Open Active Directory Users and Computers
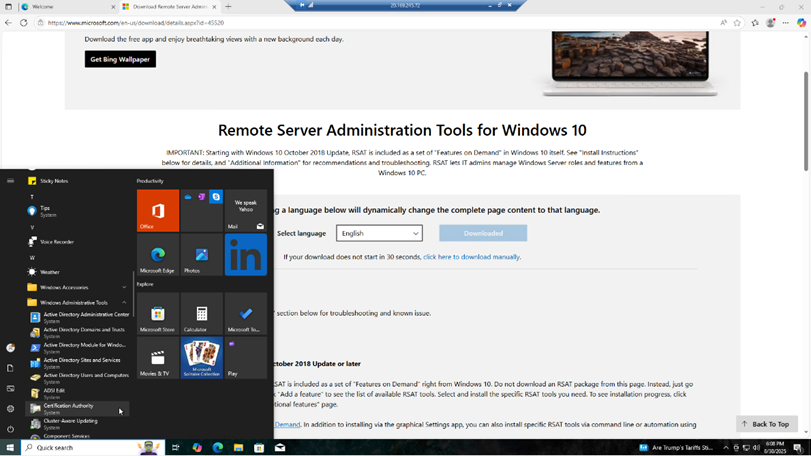This screenshot has width=811, height=456. coord(85,376)
